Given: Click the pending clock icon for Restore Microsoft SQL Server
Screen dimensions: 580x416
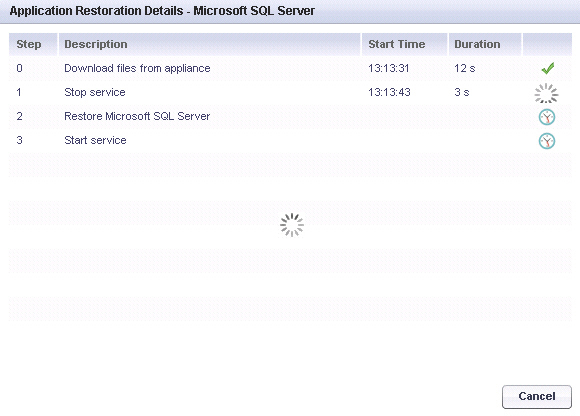Looking at the screenshot, I should click(547, 117).
